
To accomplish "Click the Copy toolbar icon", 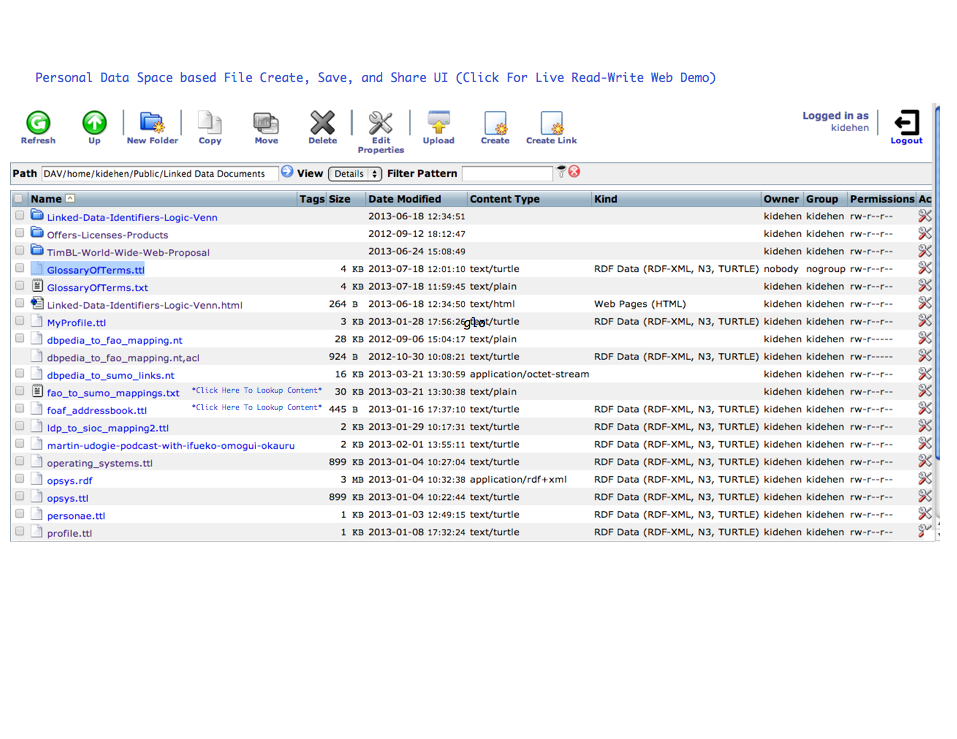I will tap(210, 123).
